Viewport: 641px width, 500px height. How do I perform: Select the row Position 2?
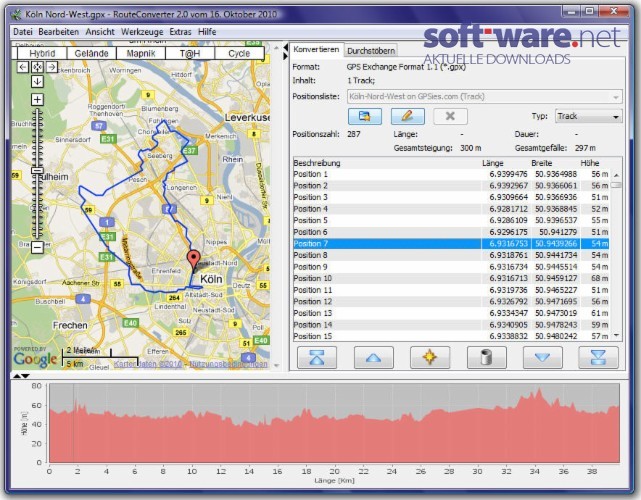pos(451,186)
